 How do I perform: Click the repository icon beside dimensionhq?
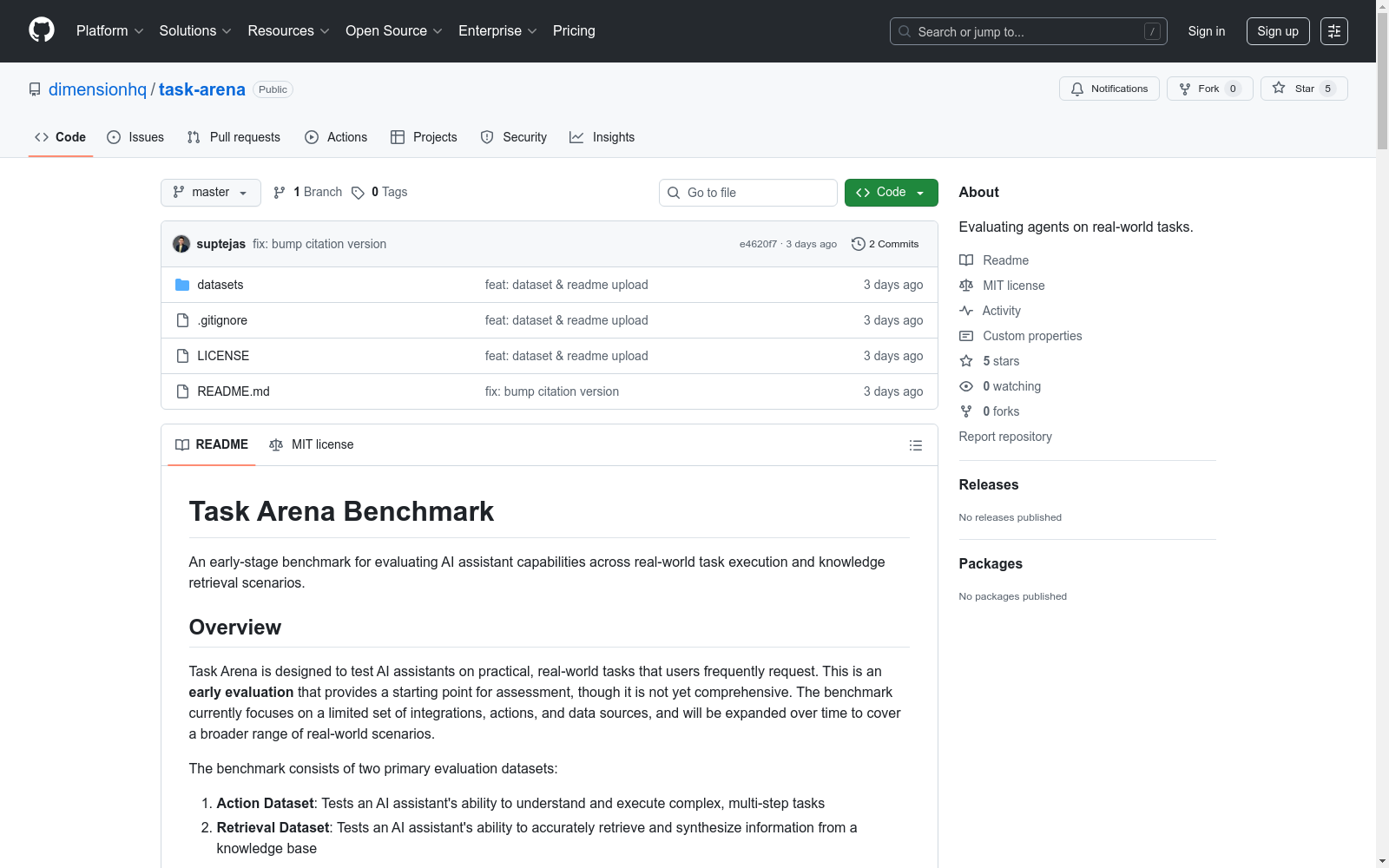(x=35, y=89)
